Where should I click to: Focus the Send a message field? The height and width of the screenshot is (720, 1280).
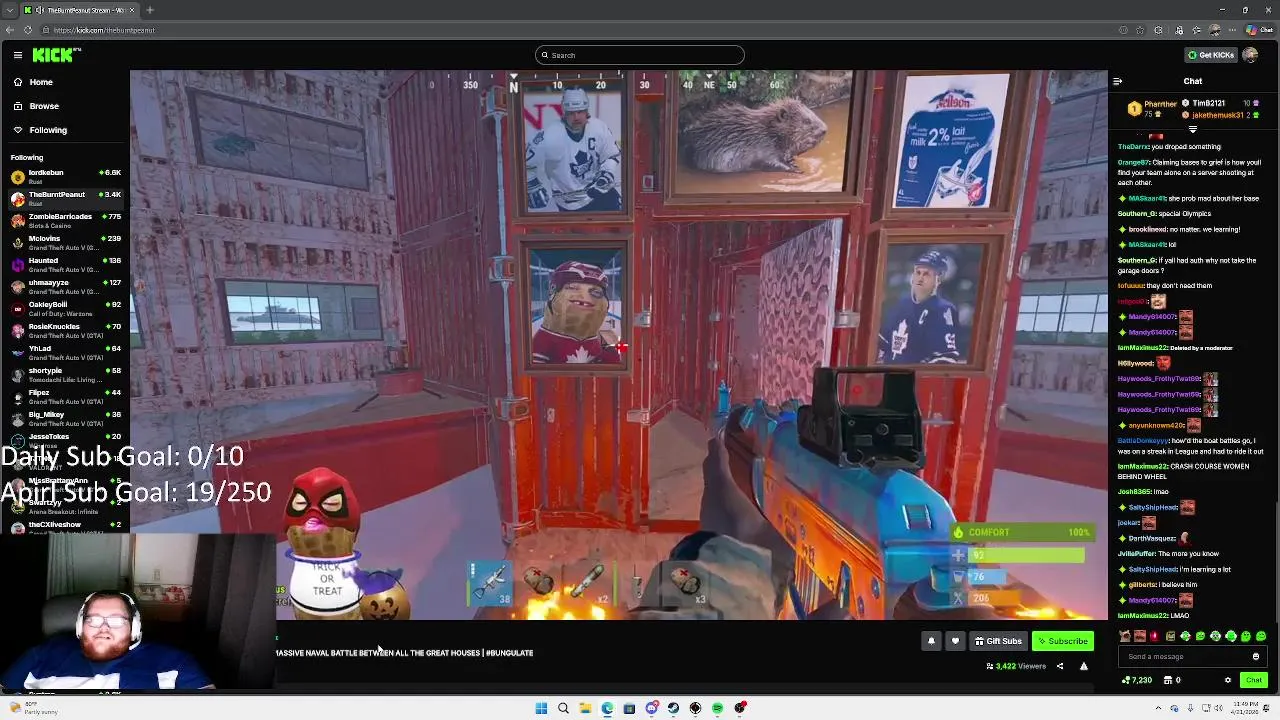pyautogui.click(x=1187, y=657)
